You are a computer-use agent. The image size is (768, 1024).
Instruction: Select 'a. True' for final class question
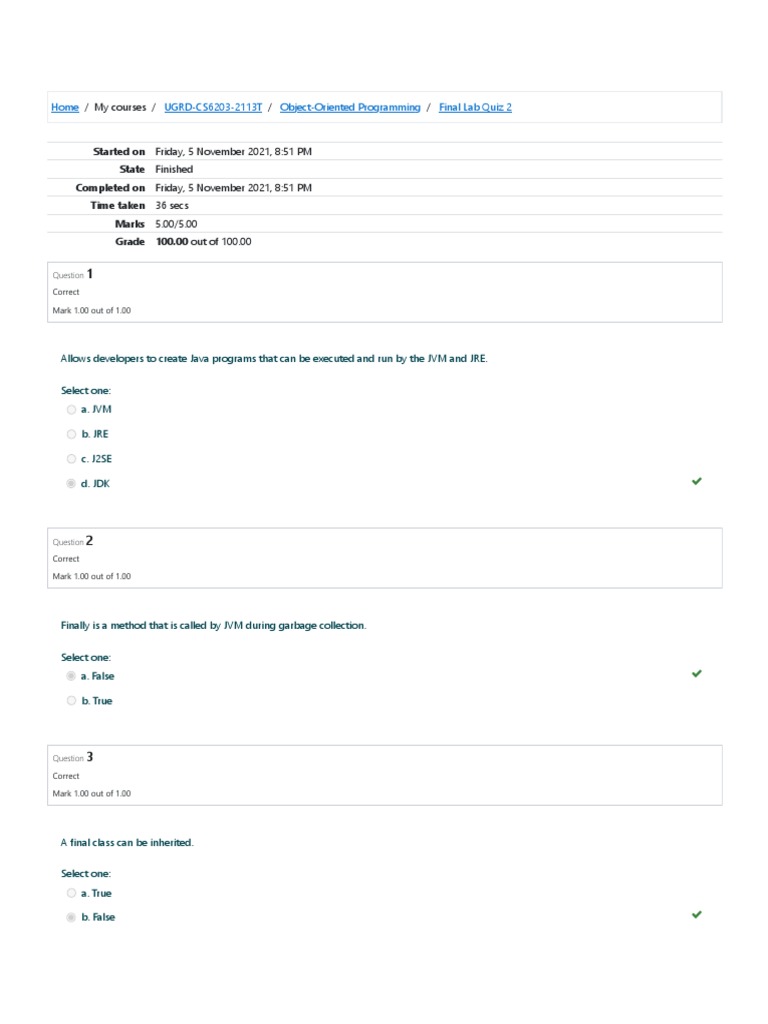(x=71, y=893)
